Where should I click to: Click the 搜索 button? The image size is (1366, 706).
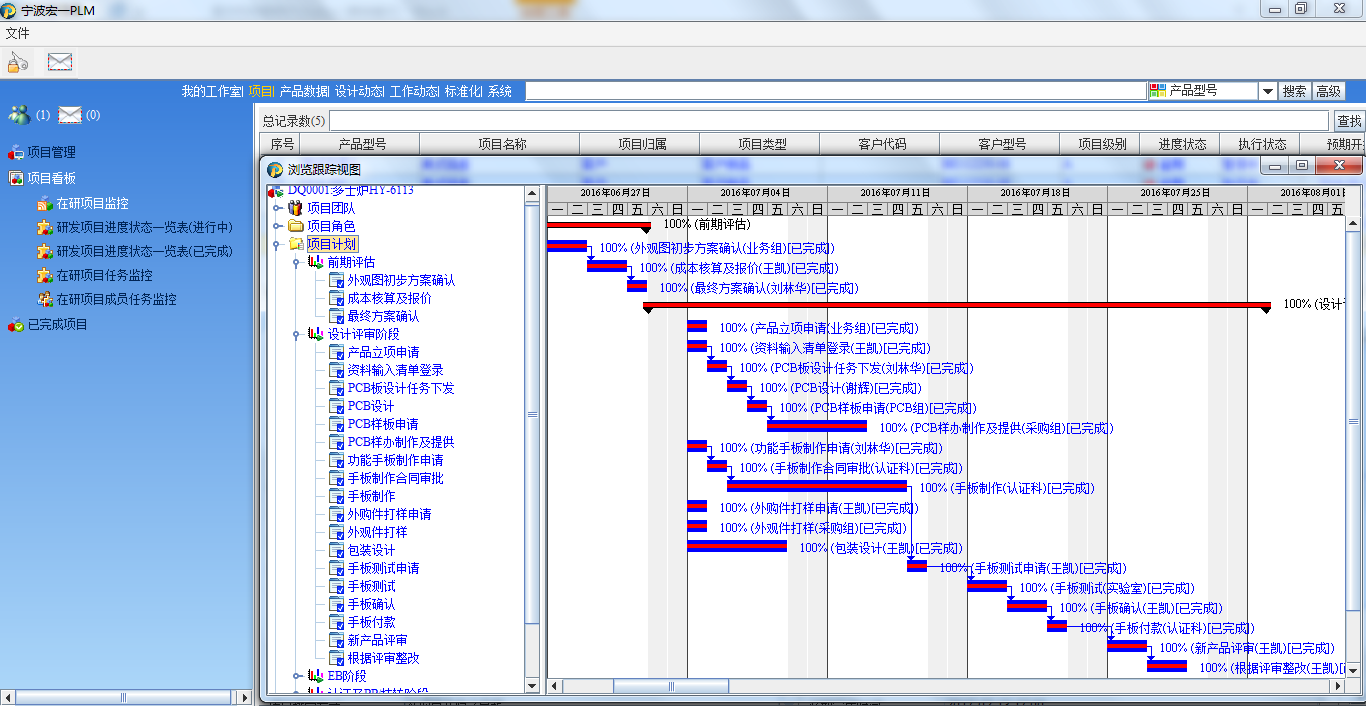click(1294, 91)
